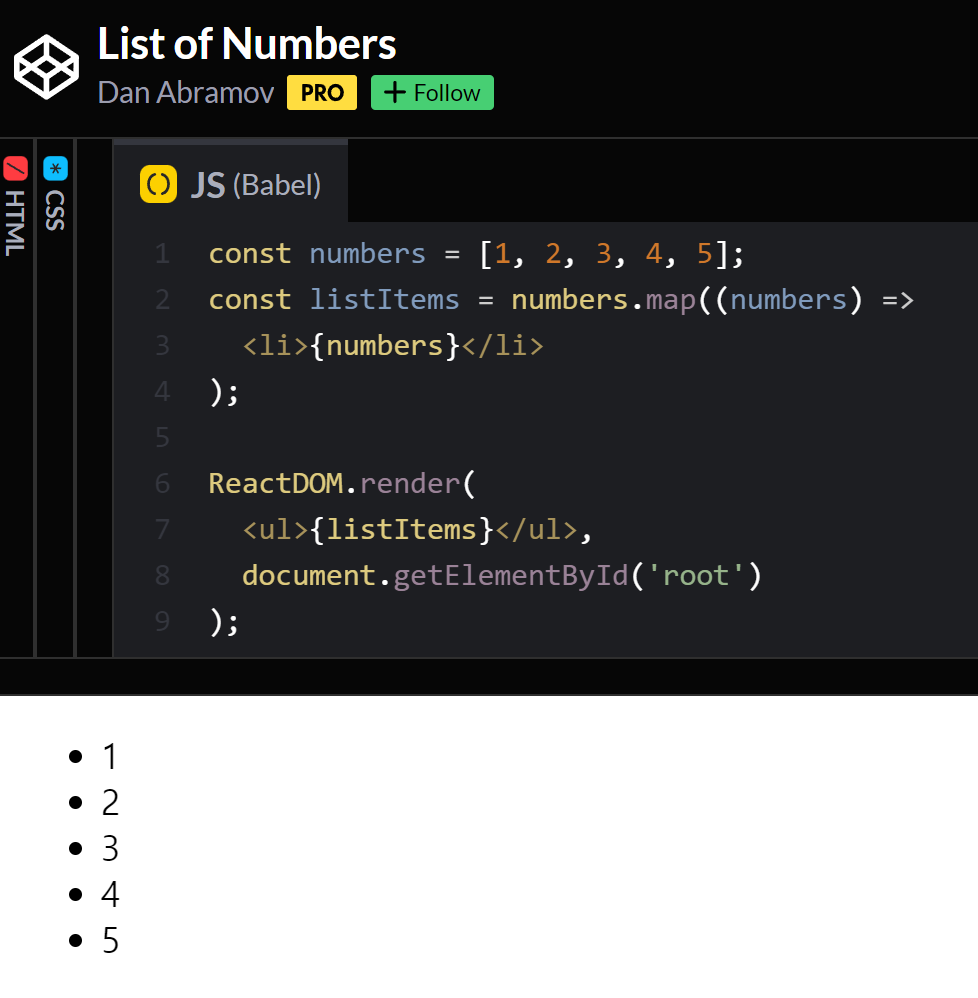Click line number 9 in gutter
Image resolution: width=978 pixels, height=998 pixels.
[x=162, y=621]
